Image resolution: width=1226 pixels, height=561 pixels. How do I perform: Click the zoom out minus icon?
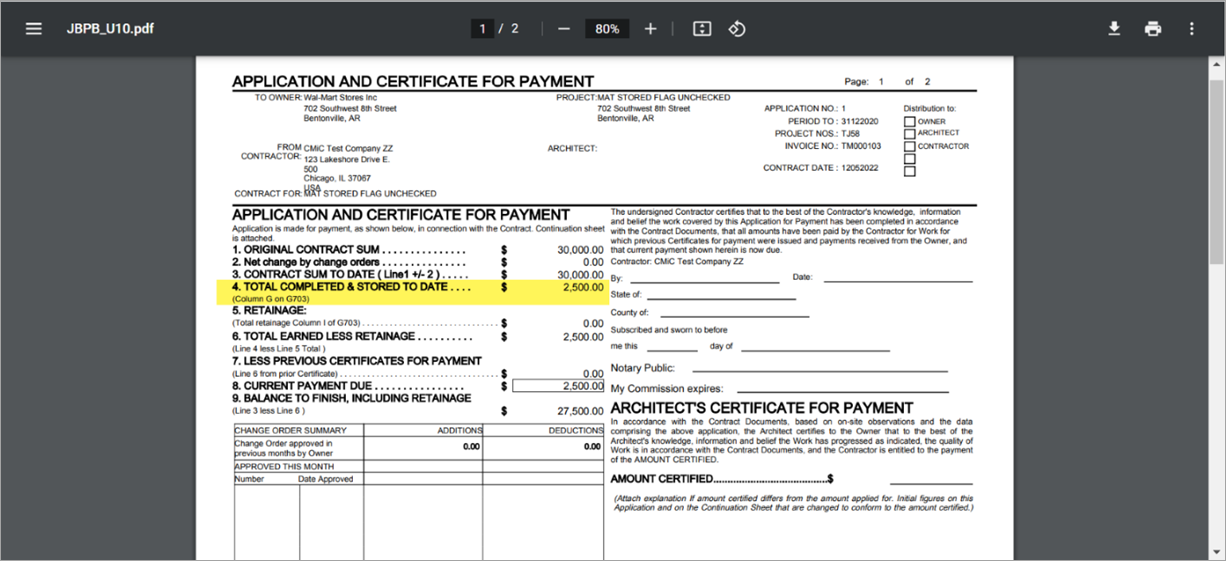pyautogui.click(x=564, y=29)
